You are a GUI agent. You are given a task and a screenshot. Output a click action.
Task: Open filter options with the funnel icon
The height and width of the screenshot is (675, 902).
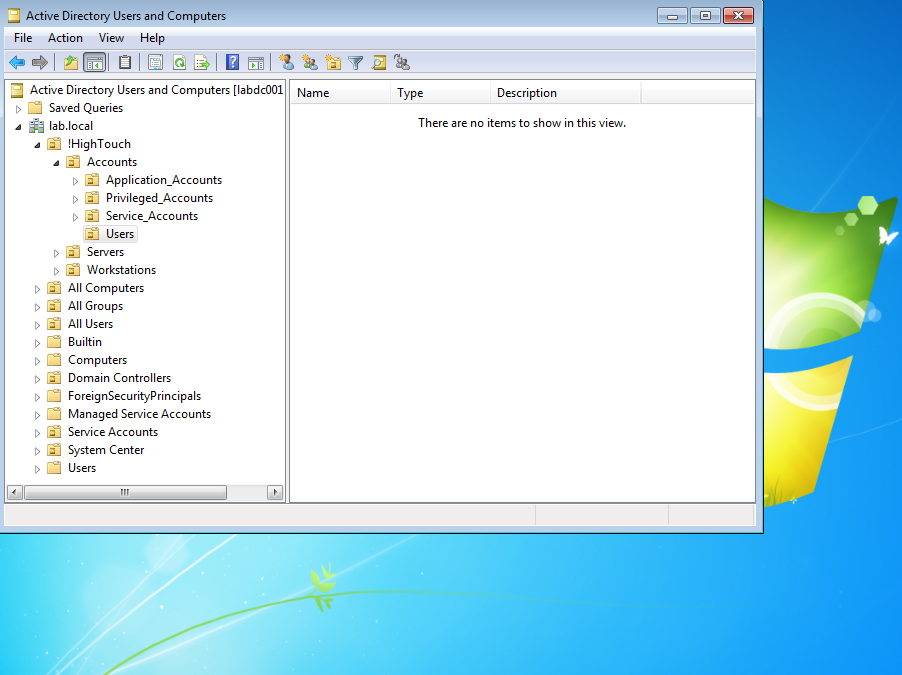pyautogui.click(x=356, y=62)
